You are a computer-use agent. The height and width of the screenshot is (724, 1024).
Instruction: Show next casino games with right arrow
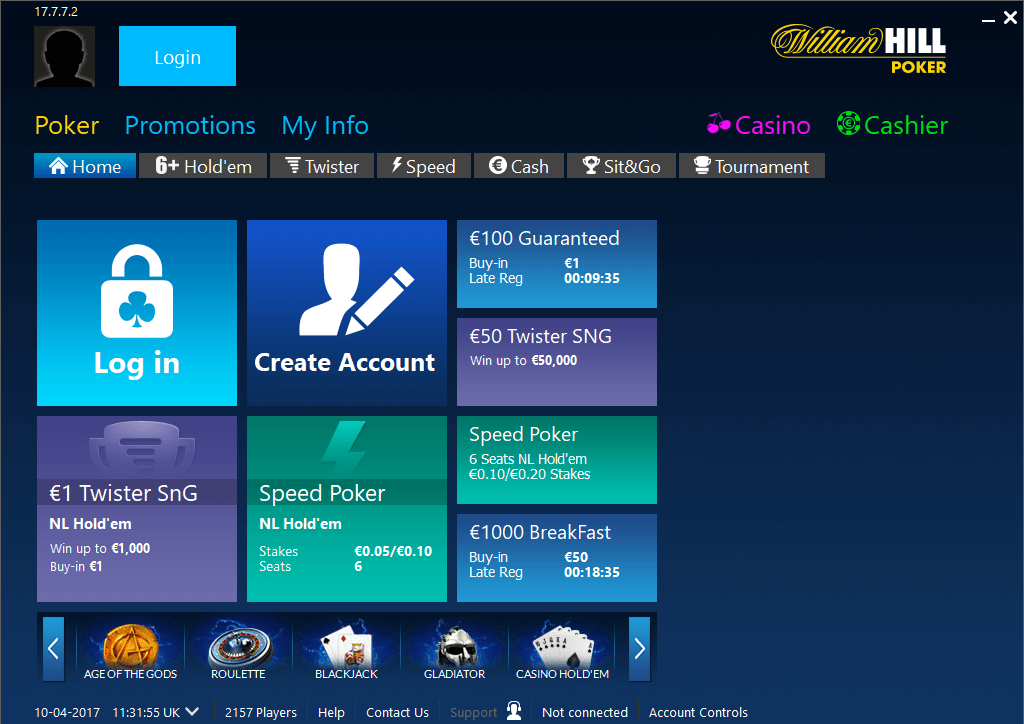[639, 649]
